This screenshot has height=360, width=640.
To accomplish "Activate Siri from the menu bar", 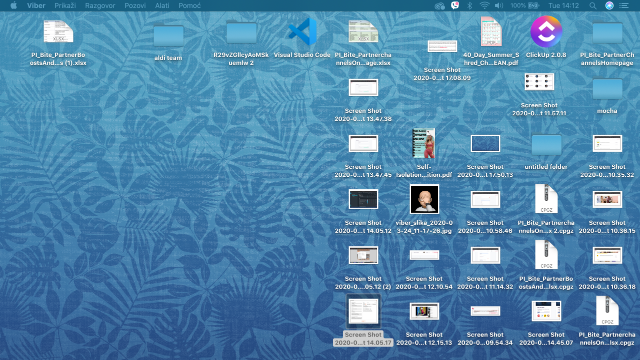I will [x=609, y=5].
